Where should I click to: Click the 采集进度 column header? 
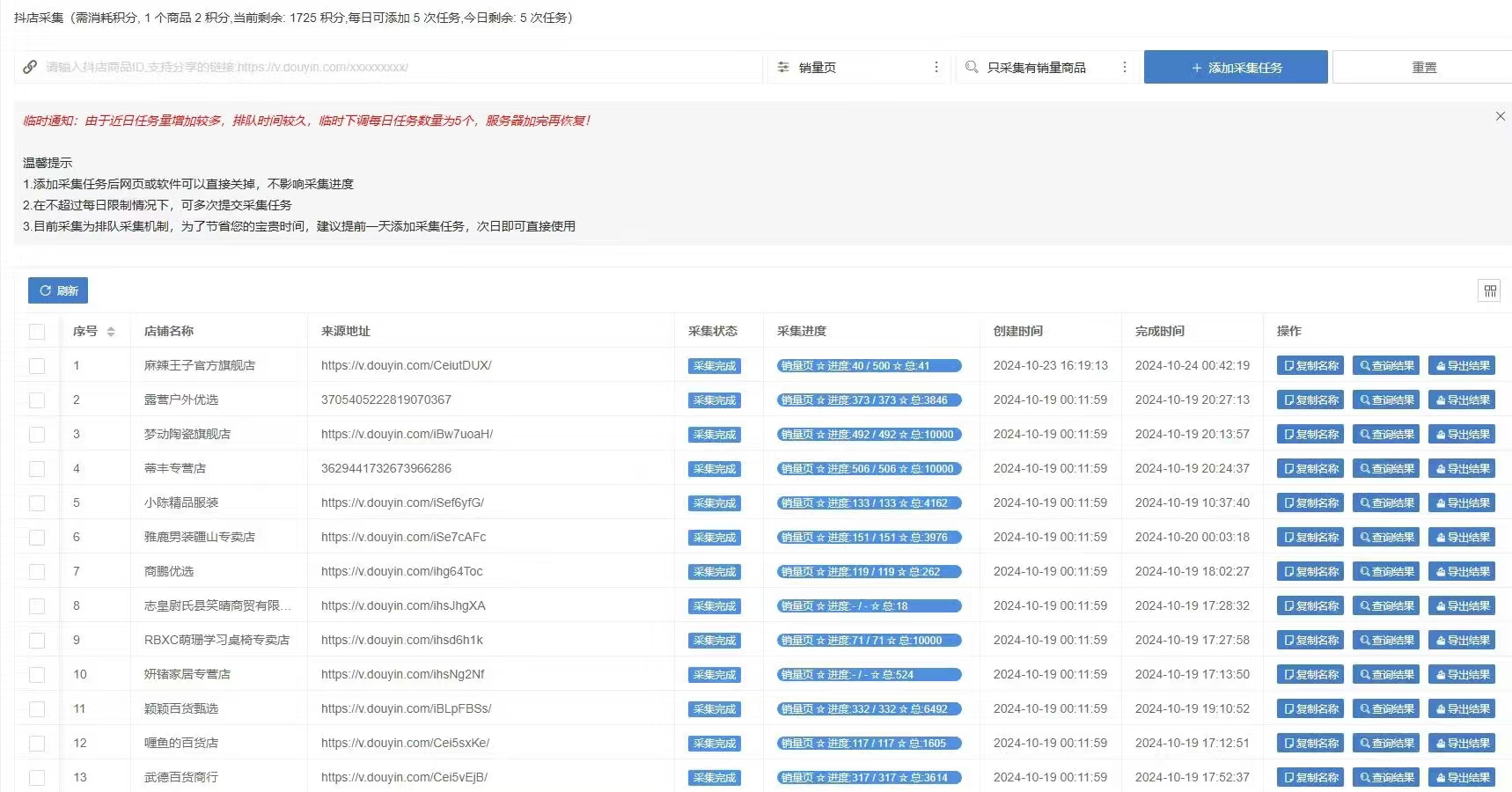802,331
